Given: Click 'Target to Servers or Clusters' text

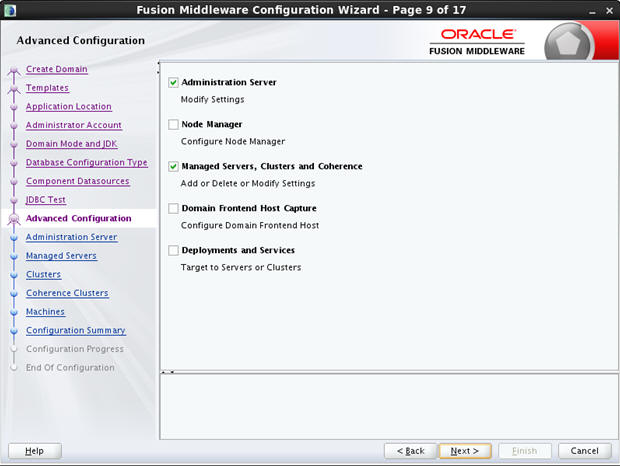Looking at the screenshot, I should [241, 267].
